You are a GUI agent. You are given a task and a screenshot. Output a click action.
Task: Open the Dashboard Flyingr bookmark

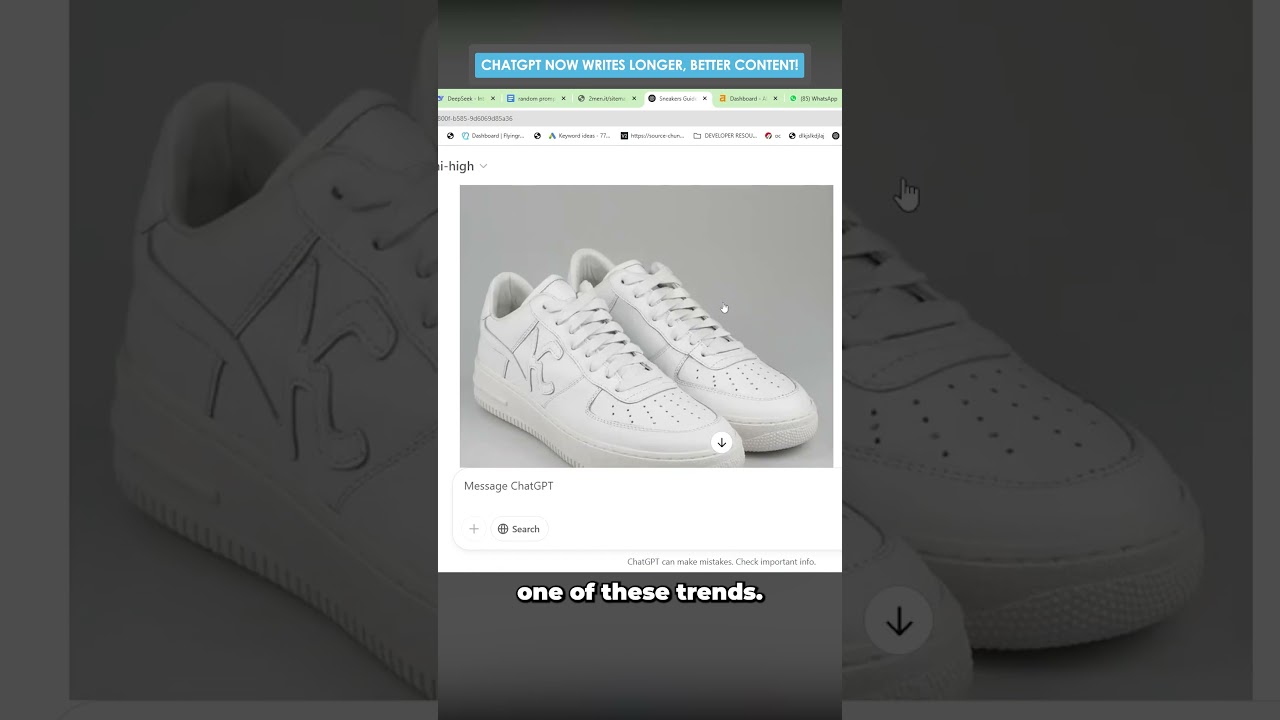pyautogui.click(x=493, y=136)
